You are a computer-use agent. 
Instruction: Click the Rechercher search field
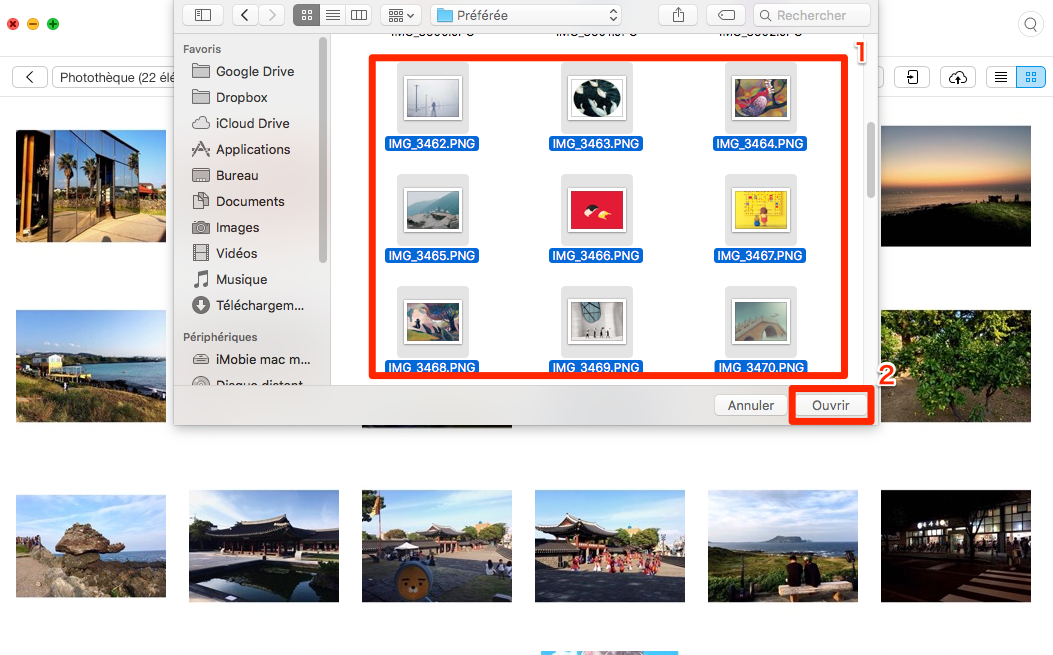click(x=812, y=15)
